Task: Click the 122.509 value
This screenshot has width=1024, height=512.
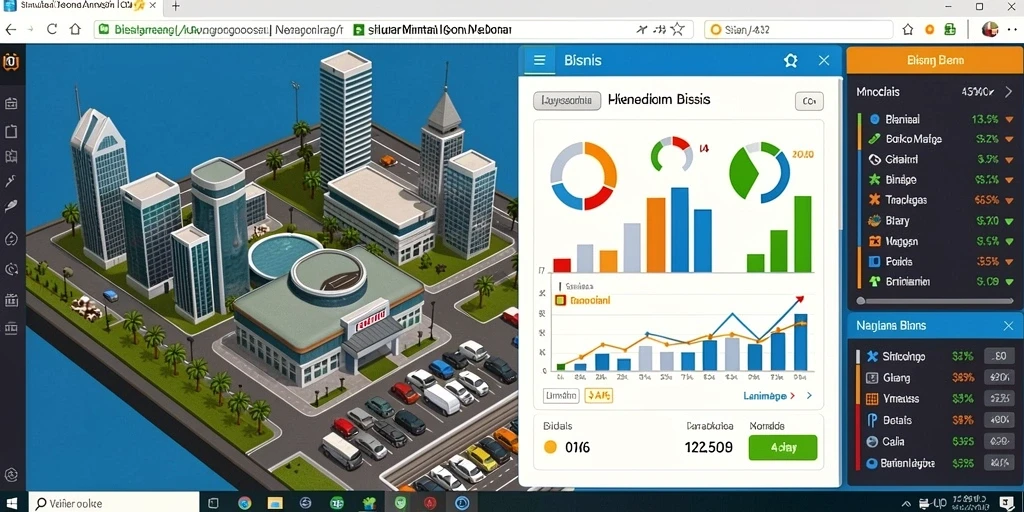Action: point(709,447)
